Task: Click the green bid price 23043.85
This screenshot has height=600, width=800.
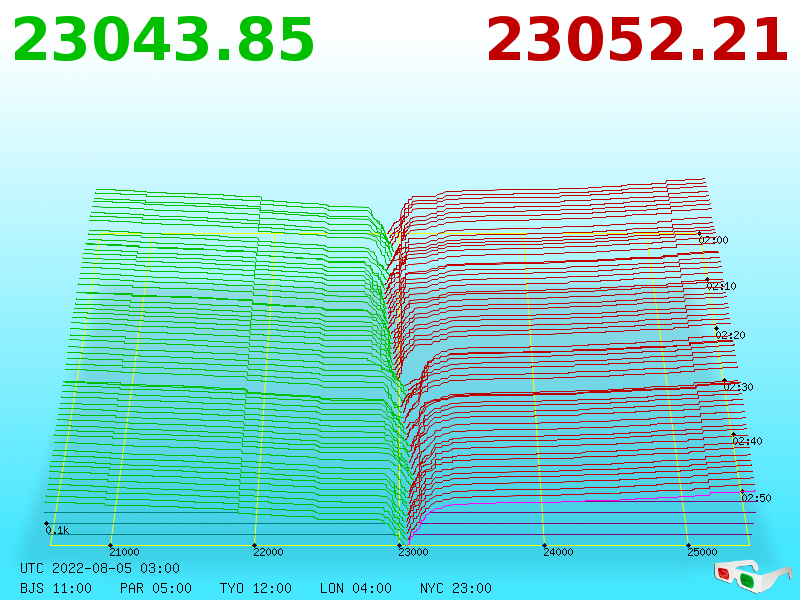Action: (163, 40)
